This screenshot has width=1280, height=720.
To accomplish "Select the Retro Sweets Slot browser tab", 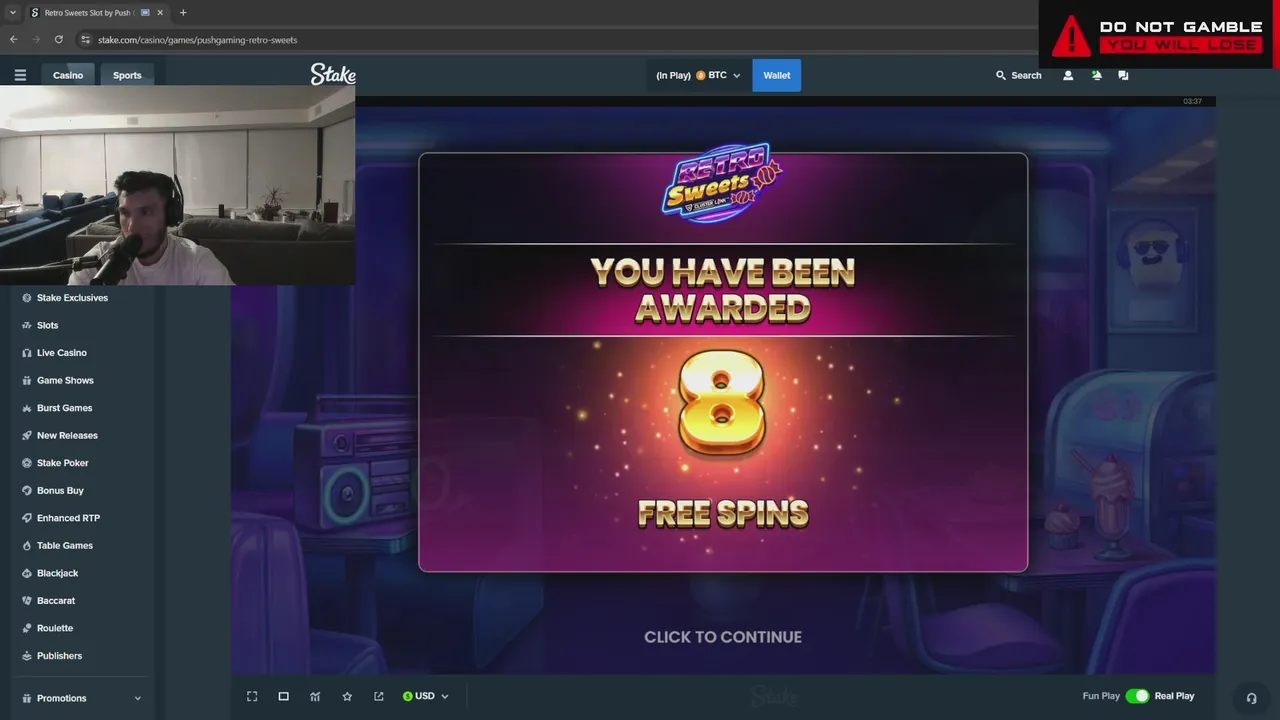I will (x=88, y=13).
